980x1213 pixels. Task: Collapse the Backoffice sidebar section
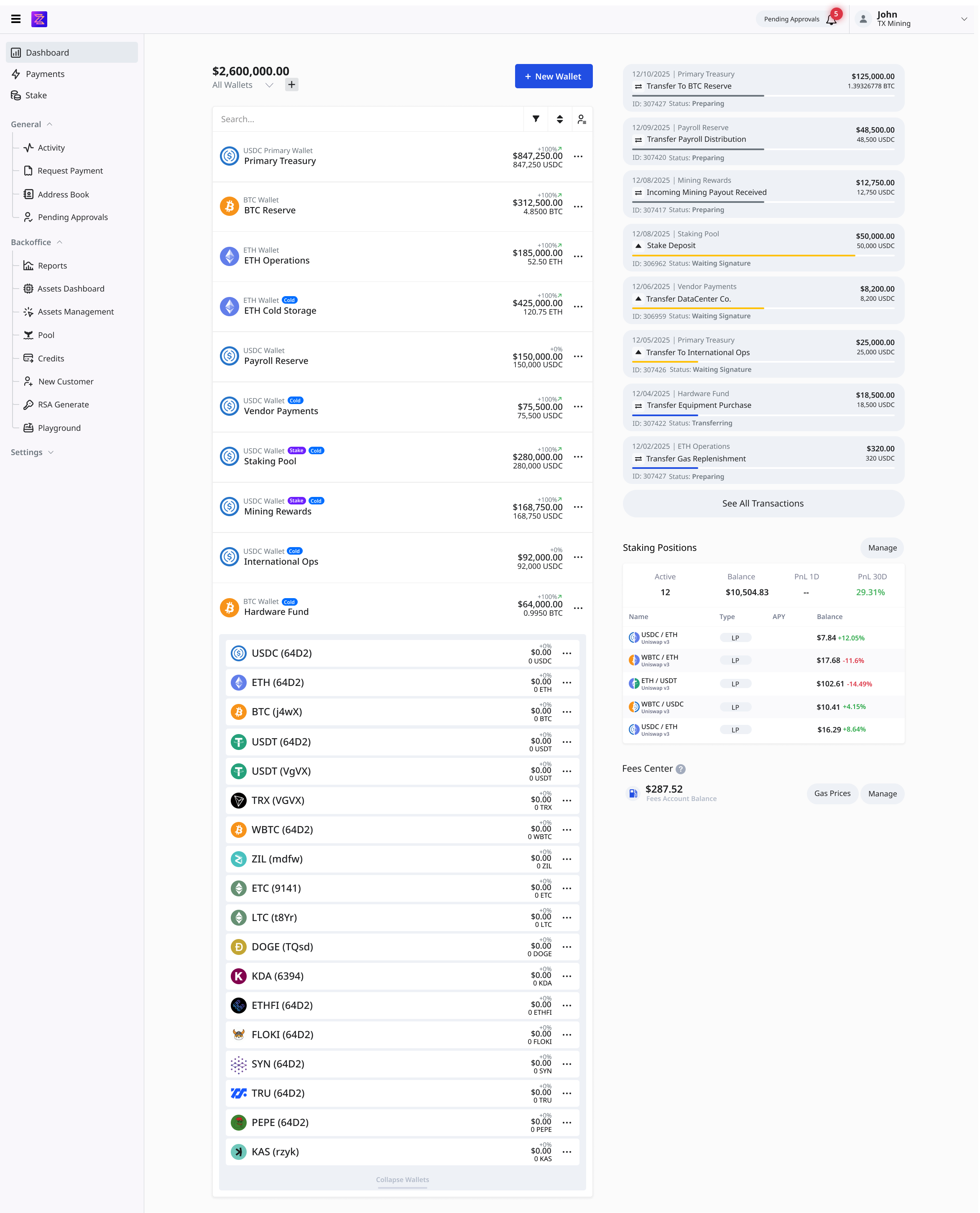click(59, 242)
